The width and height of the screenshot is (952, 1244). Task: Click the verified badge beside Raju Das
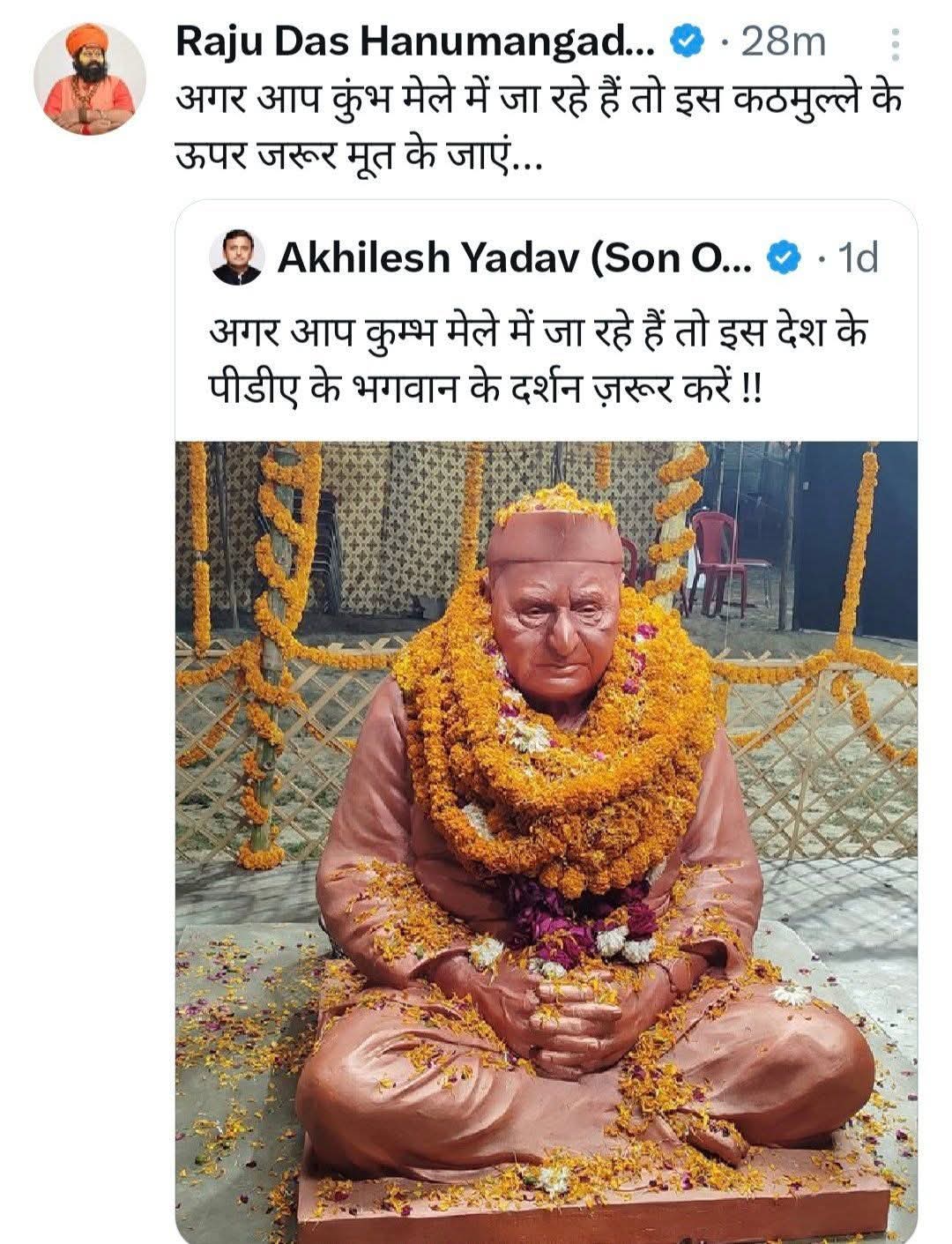(x=688, y=41)
